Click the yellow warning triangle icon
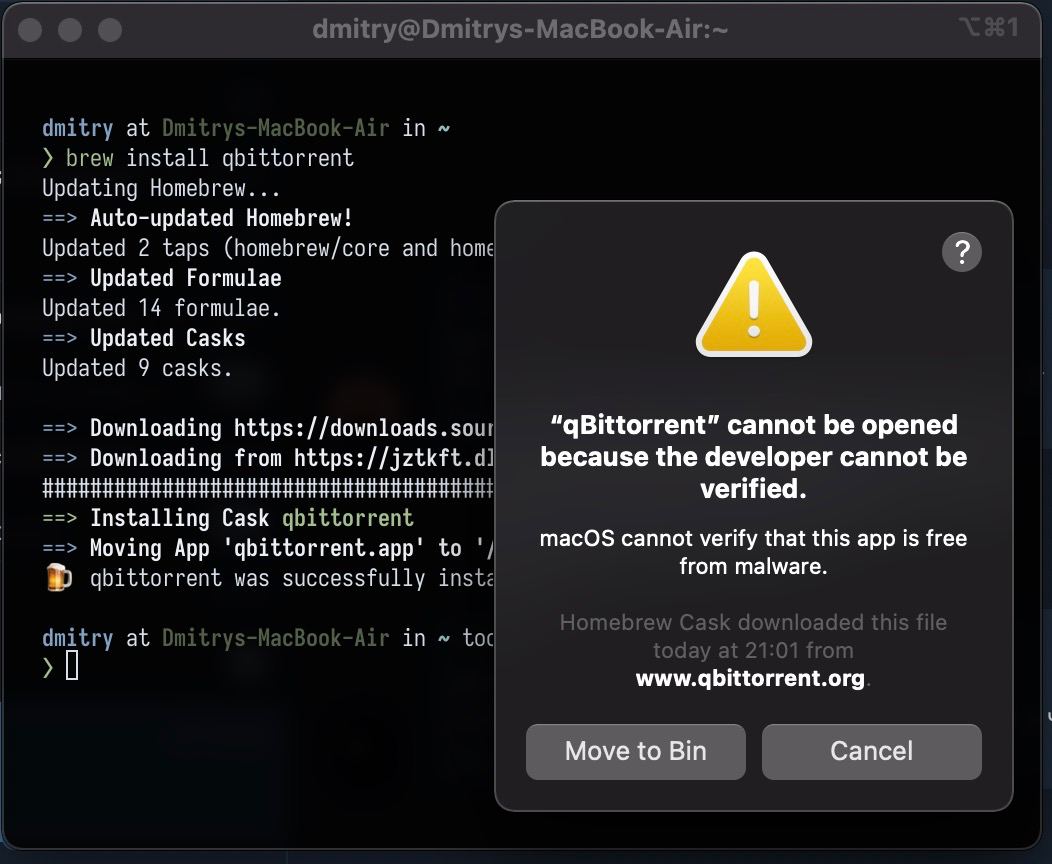 click(x=753, y=305)
